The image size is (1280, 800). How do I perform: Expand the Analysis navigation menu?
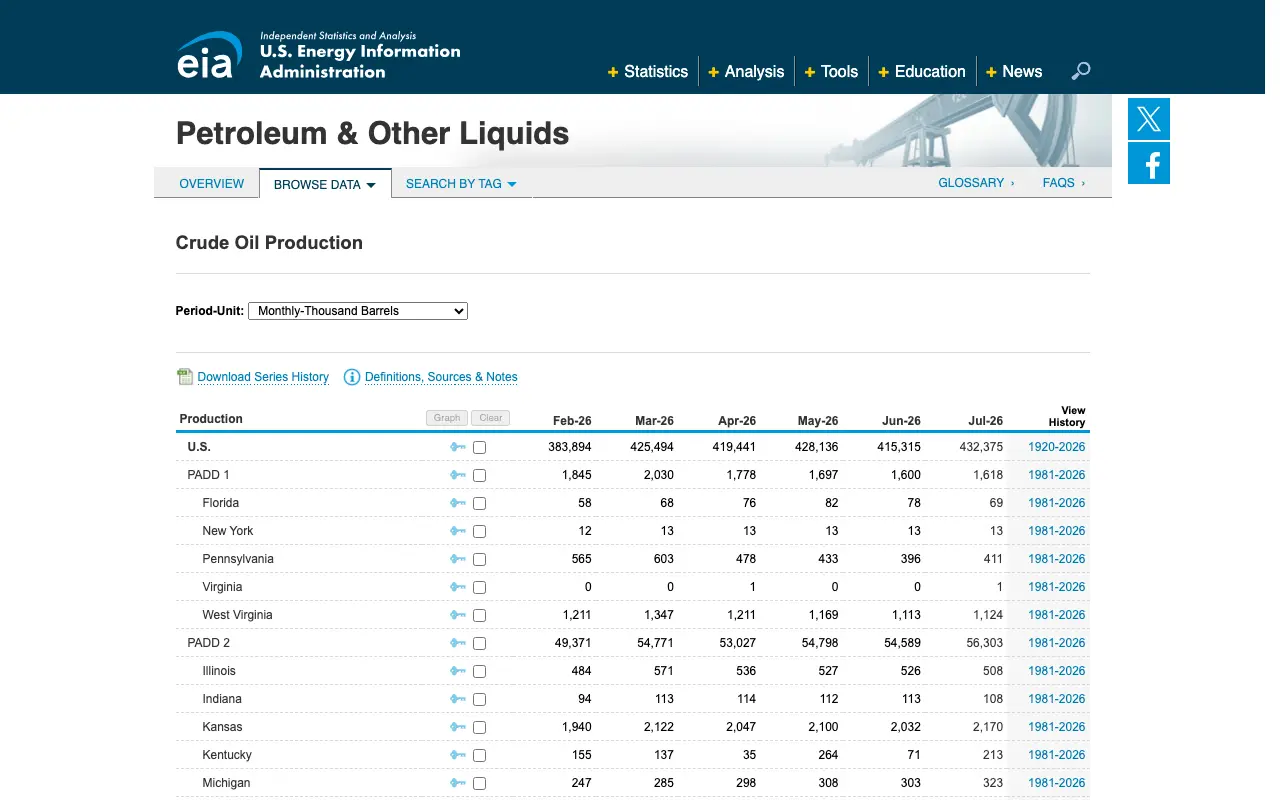pyautogui.click(x=746, y=71)
